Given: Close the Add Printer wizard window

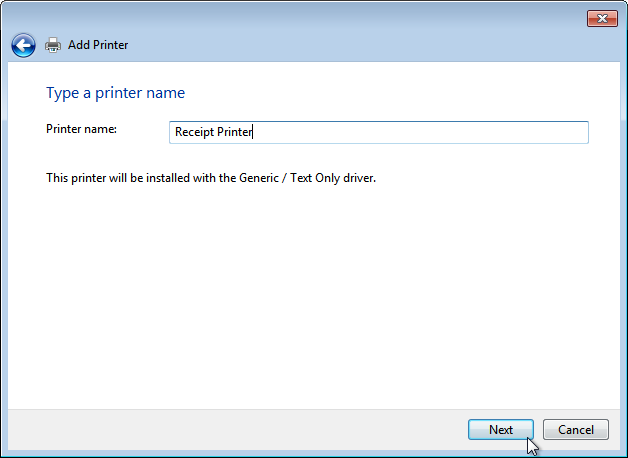Looking at the screenshot, I should pyautogui.click(x=602, y=18).
